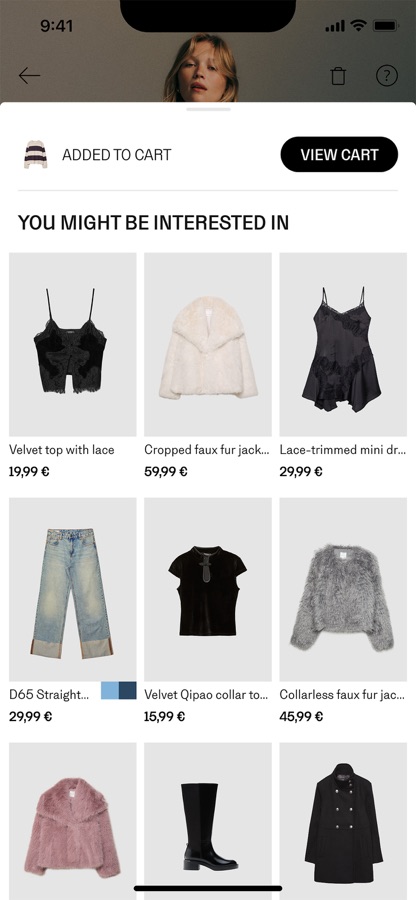Screen dimensions: 416x900
Task: Open help via question mark icon
Action: tap(387, 75)
